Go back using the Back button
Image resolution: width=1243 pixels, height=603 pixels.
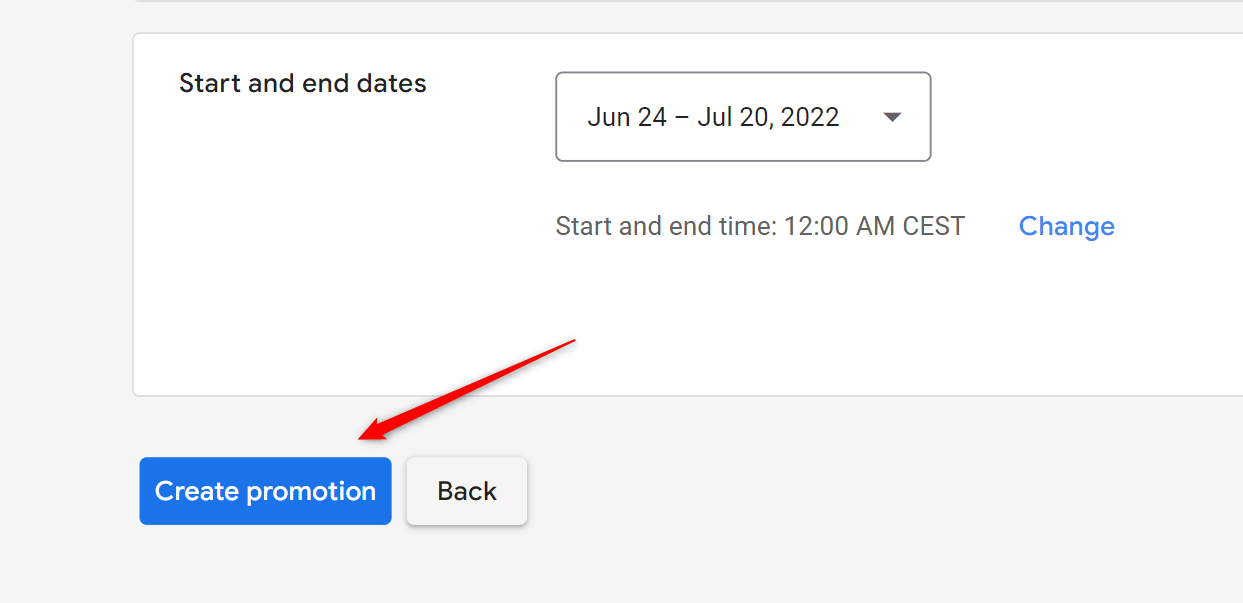(x=467, y=491)
